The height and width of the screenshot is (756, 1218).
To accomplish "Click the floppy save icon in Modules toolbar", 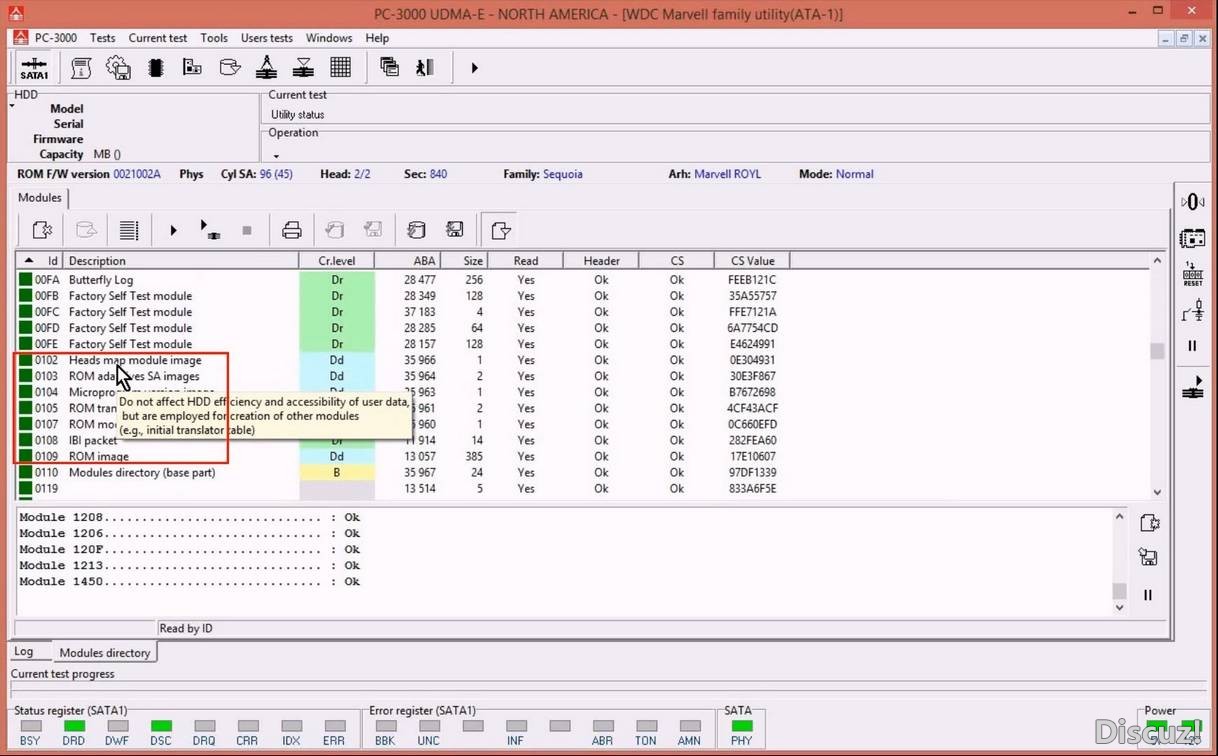I will pos(454,230).
